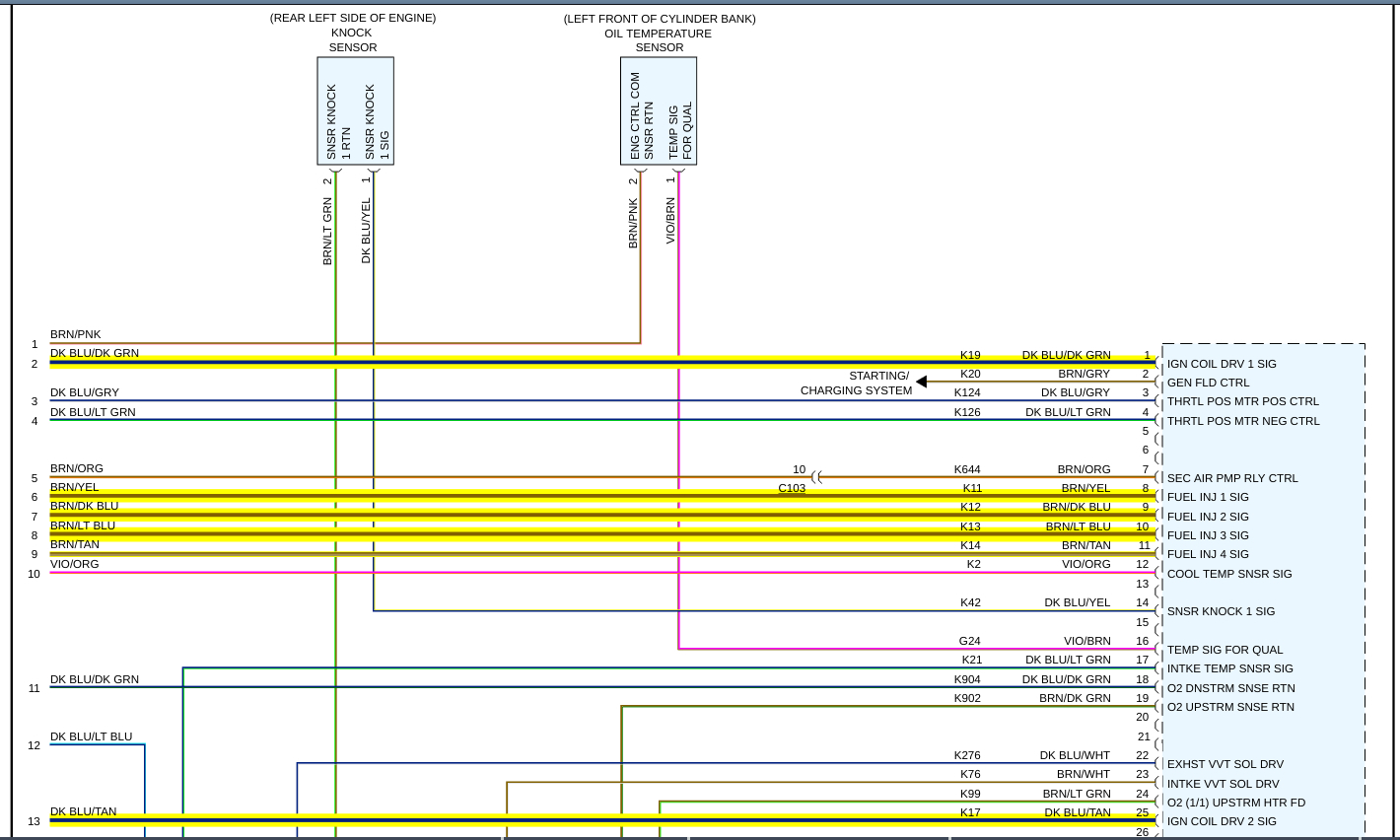1400x840 pixels.
Task: Click "THRTL POS MTR POS CTRL" label
Action: [x=1242, y=401]
